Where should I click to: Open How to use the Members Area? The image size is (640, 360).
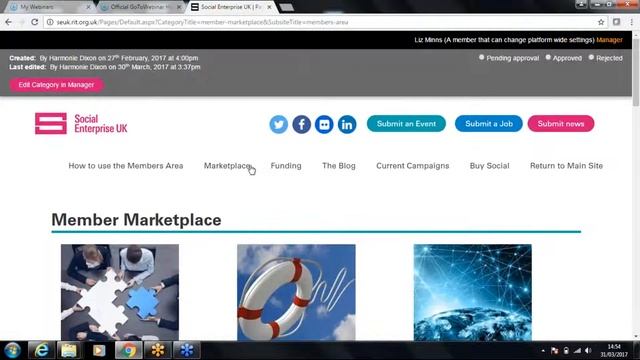[x=126, y=166]
